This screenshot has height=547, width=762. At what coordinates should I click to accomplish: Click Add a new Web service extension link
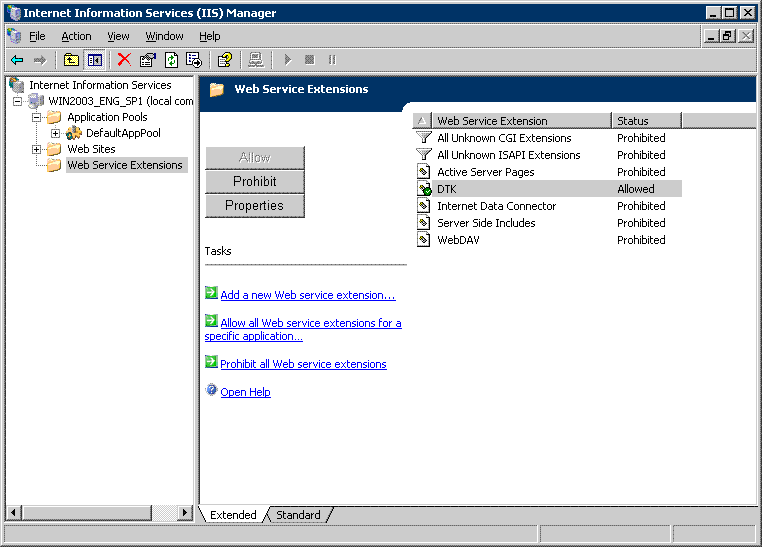pyautogui.click(x=307, y=295)
